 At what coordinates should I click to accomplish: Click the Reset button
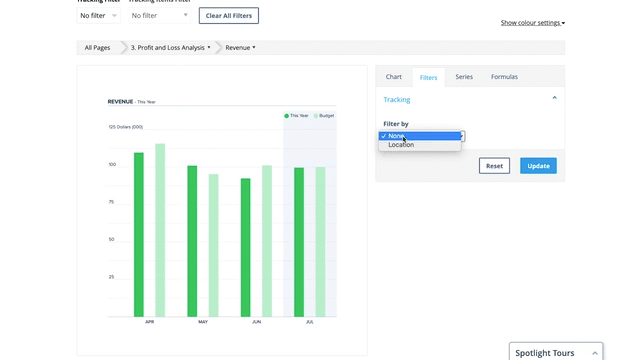point(494,166)
